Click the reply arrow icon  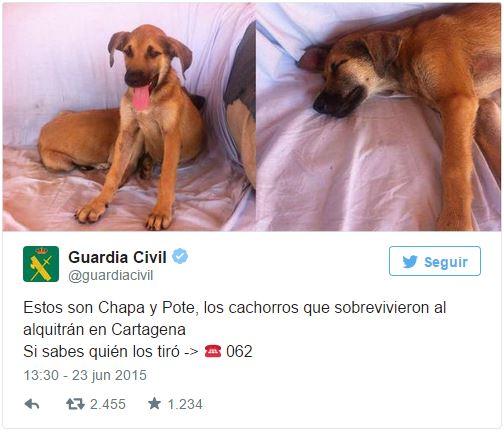coord(32,404)
